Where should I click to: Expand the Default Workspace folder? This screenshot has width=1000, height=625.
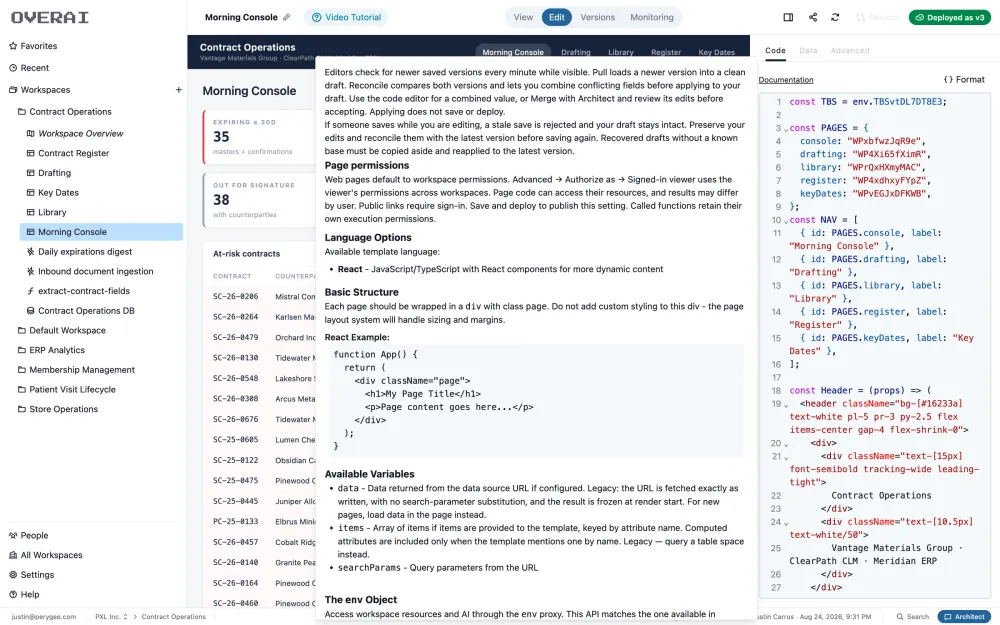pyautogui.click(x=61, y=330)
